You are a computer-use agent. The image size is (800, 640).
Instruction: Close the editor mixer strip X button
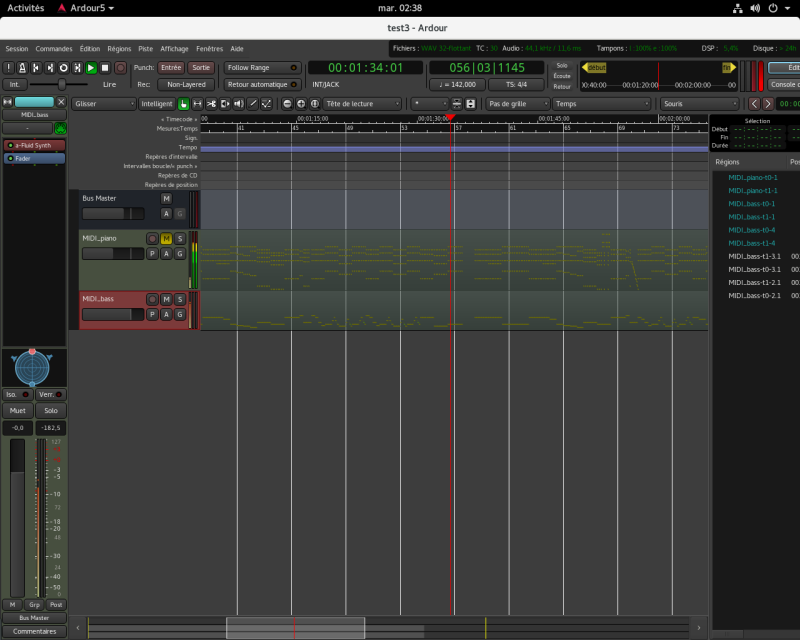[x=61, y=102]
